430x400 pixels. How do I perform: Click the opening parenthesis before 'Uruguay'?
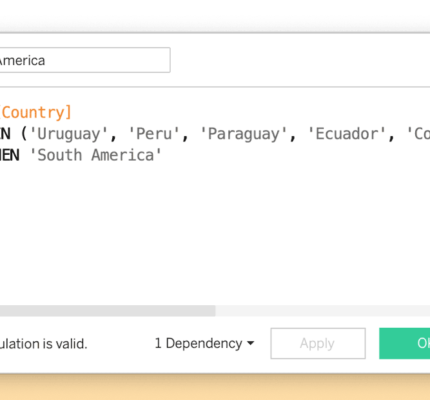tap(24, 134)
